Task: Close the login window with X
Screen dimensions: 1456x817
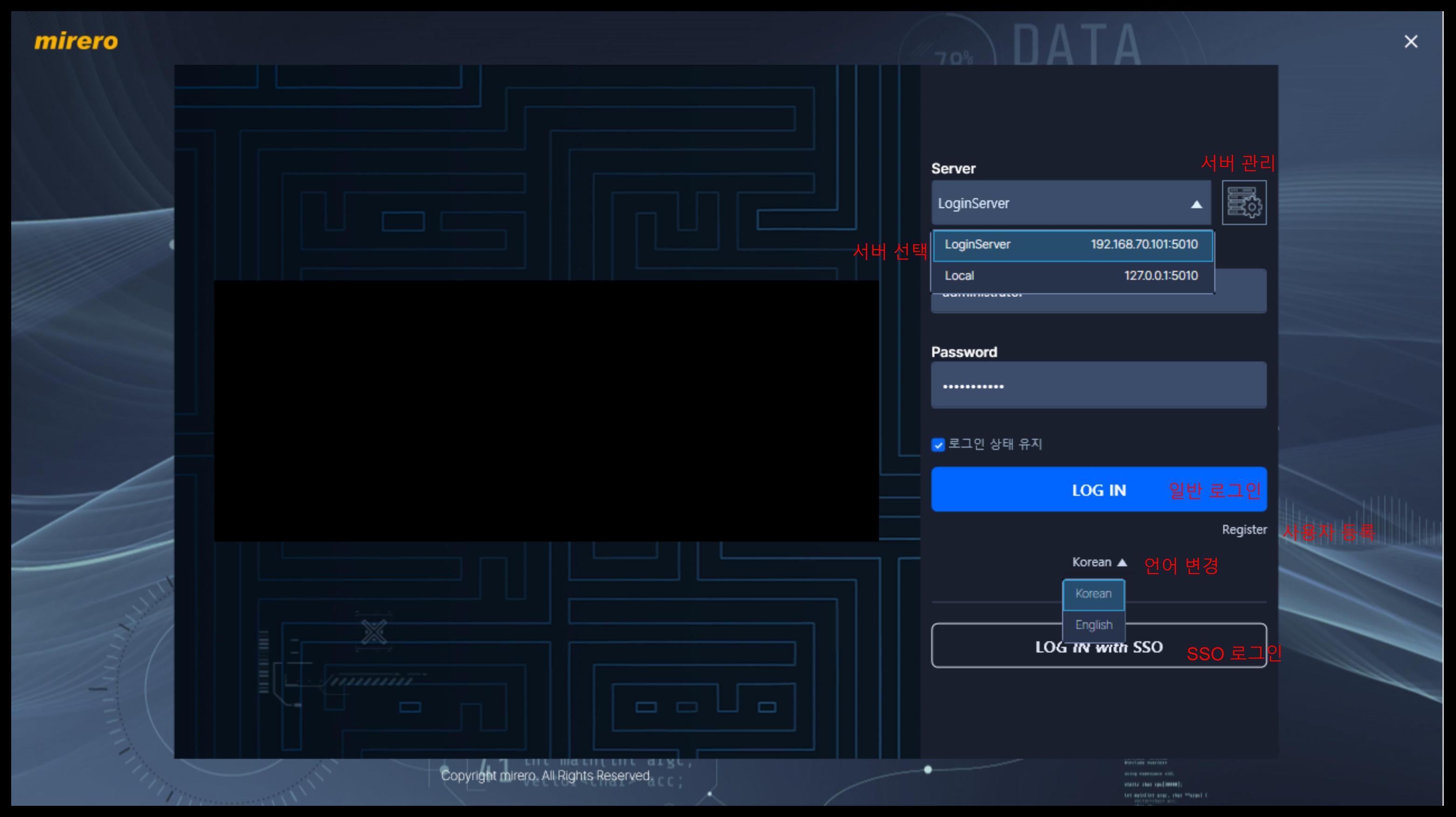Action: tap(1410, 42)
